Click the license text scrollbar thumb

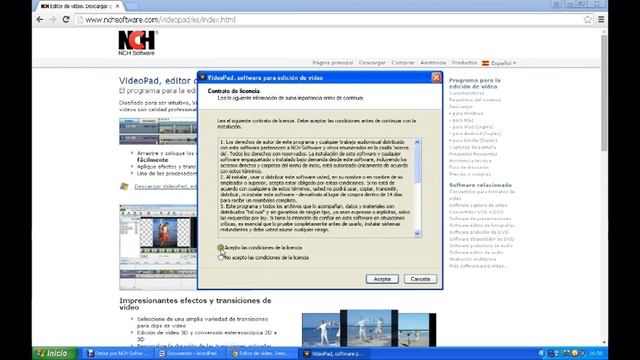coord(417,164)
